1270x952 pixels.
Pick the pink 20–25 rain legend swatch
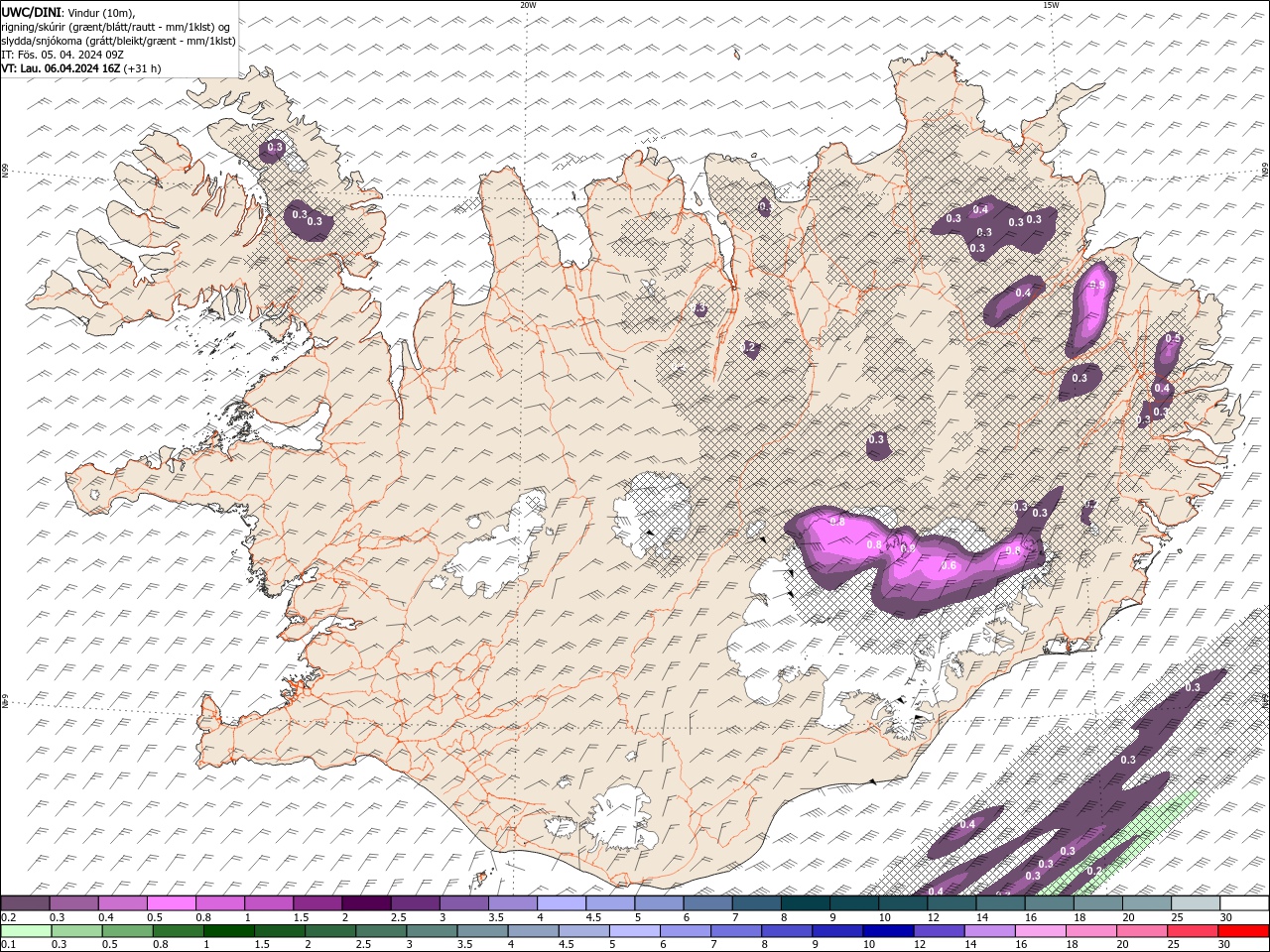click(x=1143, y=930)
